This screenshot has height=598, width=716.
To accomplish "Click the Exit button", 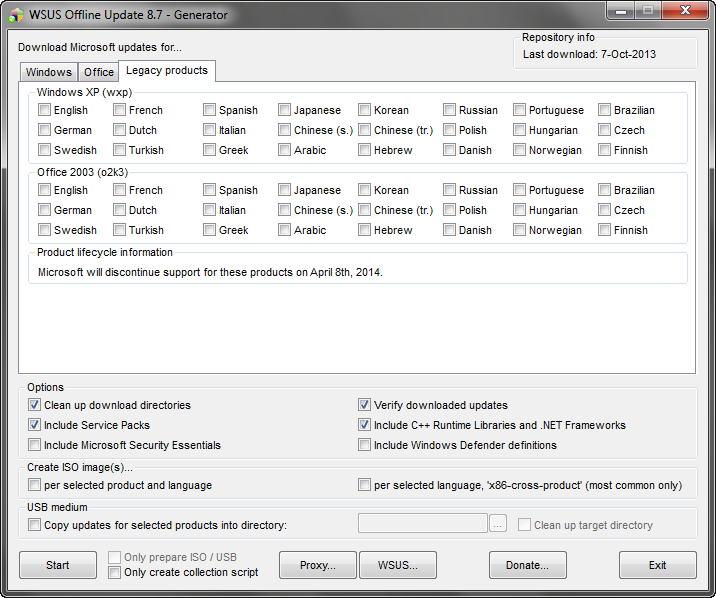I will [658, 565].
